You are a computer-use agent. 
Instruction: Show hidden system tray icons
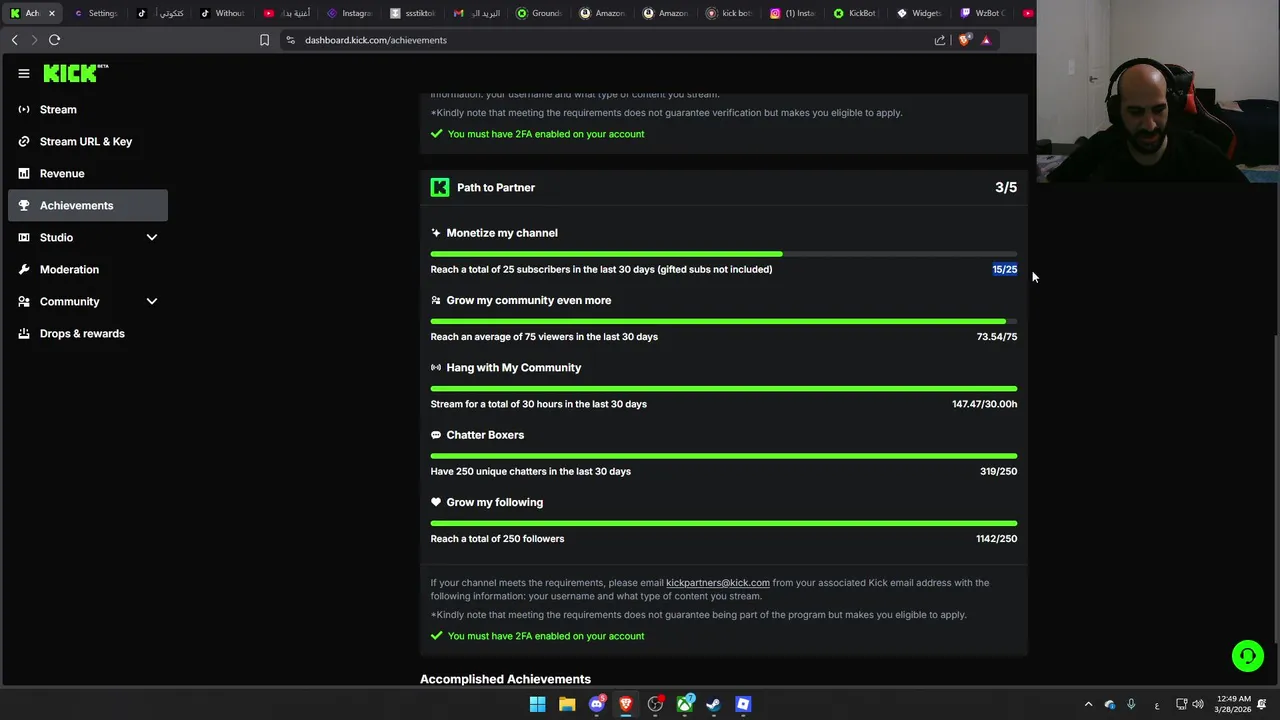point(1089,704)
